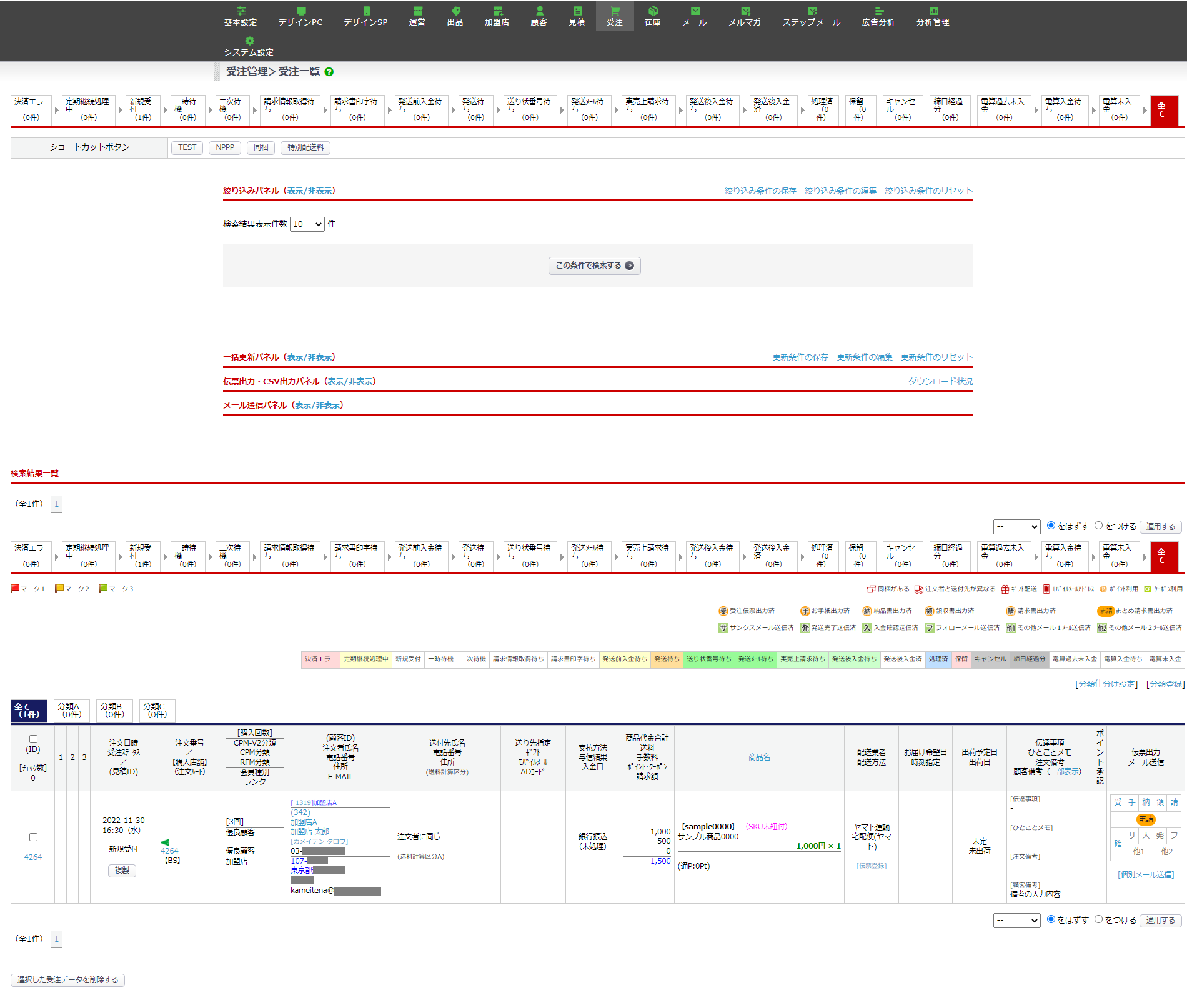Viewport: 1187px width, 1008px height.
Task: Switch to the 分類A tab
Action: coord(71,711)
